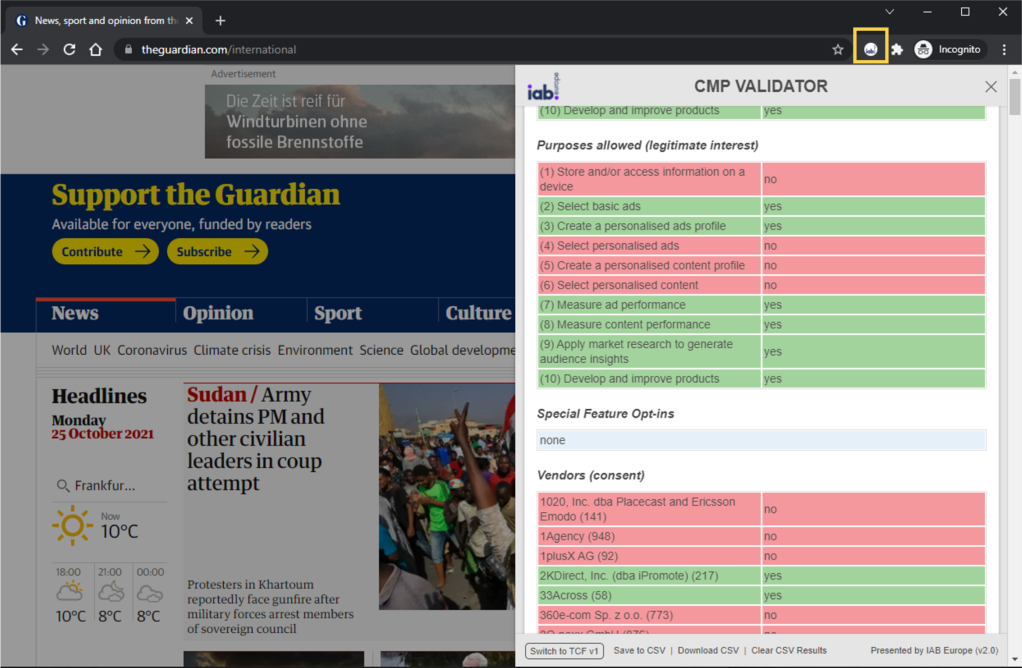Click the 00:00 weather forecast icon
Image resolution: width=1022 pixels, height=668 pixels.
click(x=150, y=593)
